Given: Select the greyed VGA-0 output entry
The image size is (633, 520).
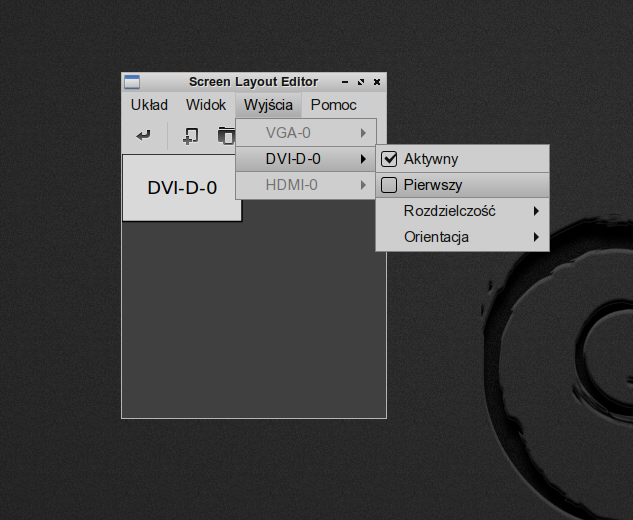Looking at the screenshot, I should coord(306,133).
